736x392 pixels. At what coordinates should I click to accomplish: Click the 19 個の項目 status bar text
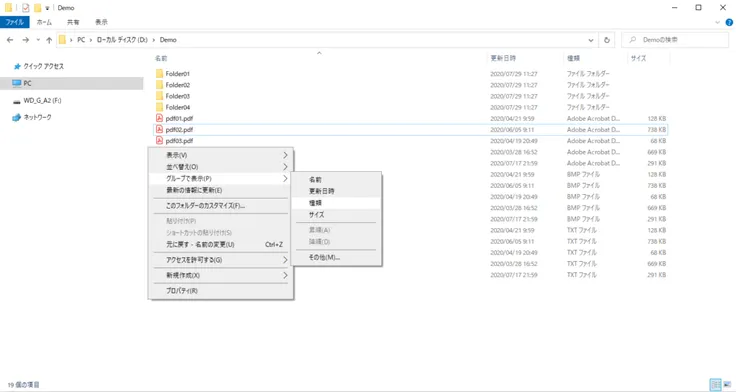point(23,384)
